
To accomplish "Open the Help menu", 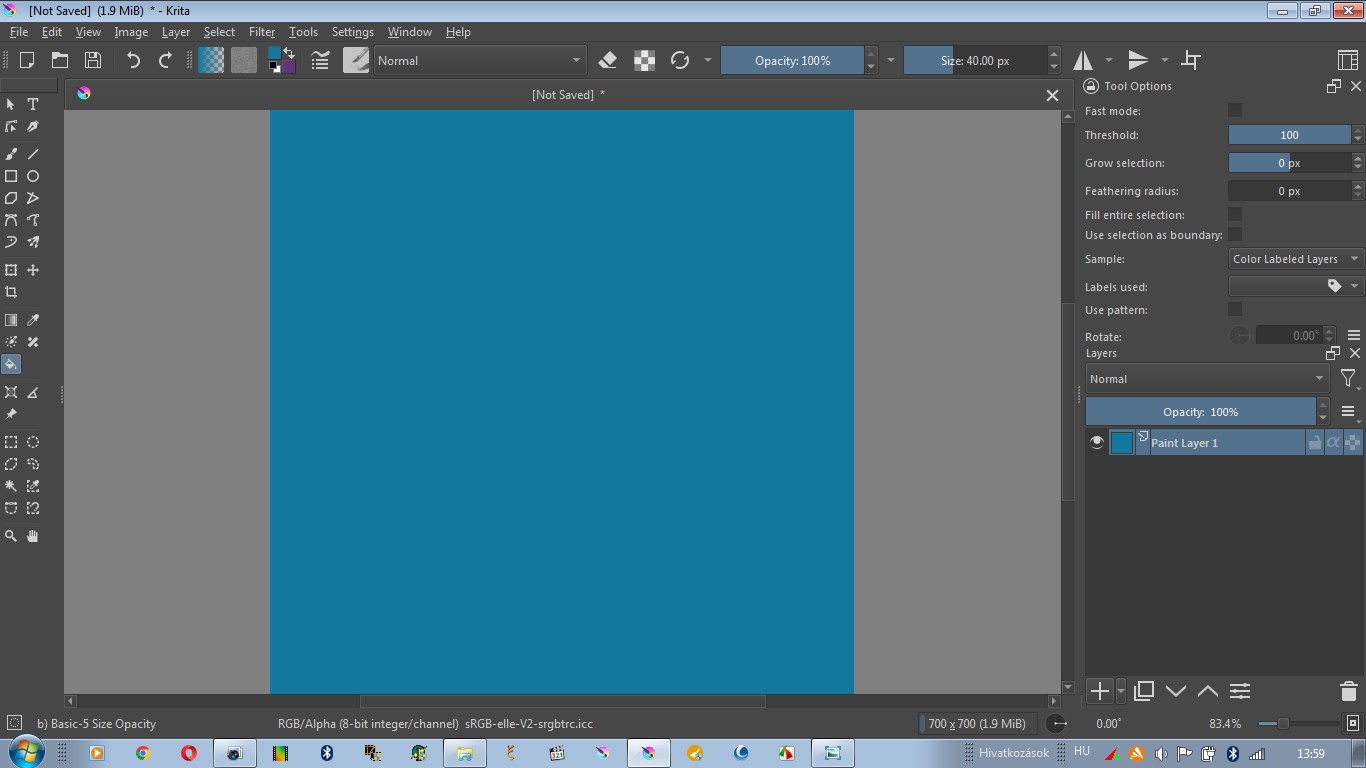I will click(x=458, y=32).
